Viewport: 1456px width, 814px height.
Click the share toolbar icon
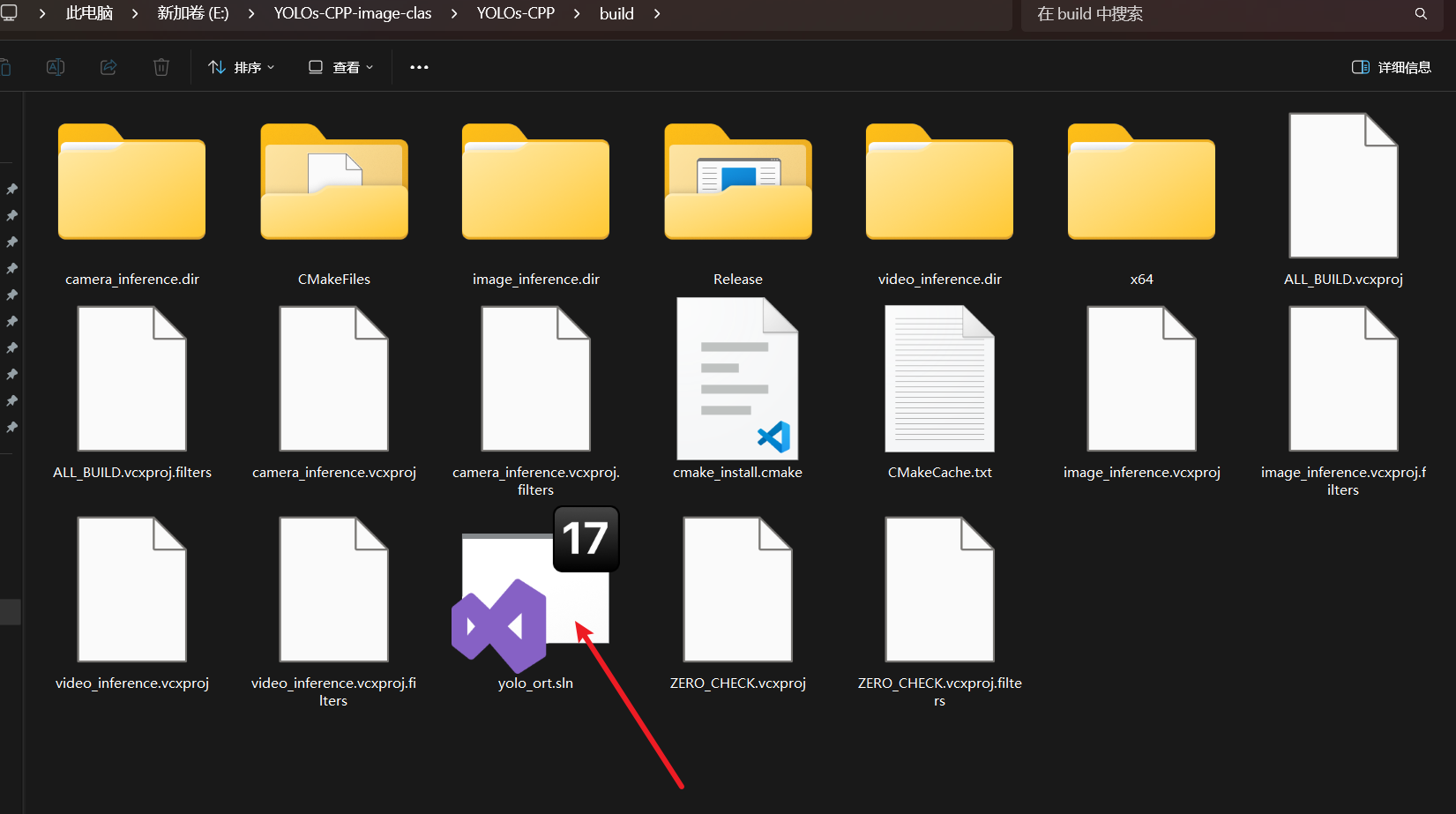point(108,67)
